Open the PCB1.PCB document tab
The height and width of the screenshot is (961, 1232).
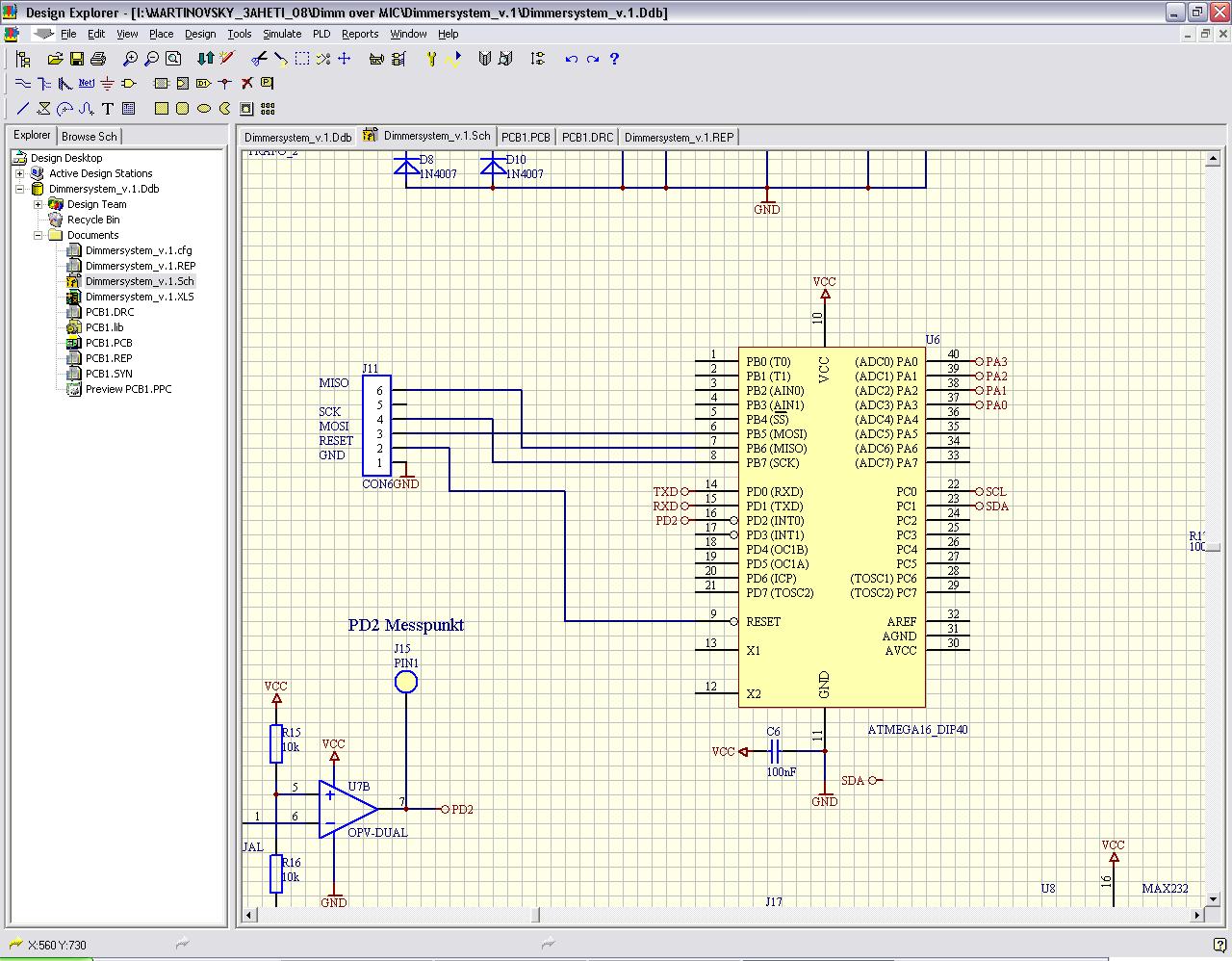pos(526,136)
